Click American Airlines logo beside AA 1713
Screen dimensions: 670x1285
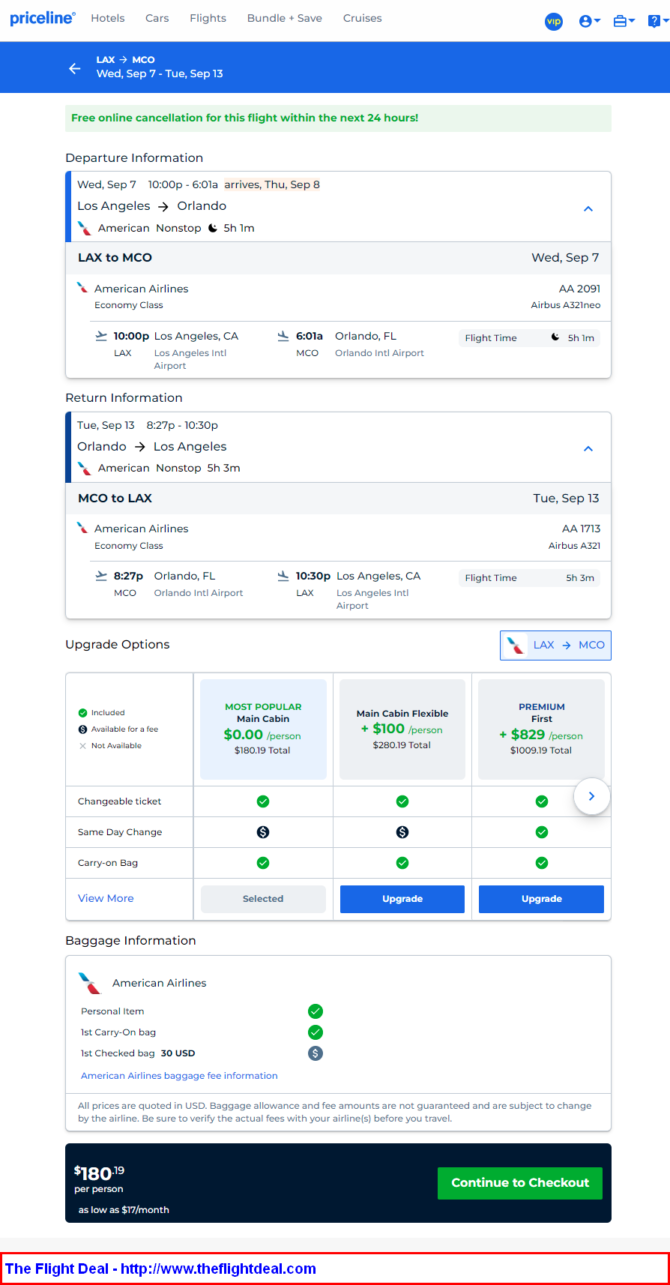(x=83, y=528)
